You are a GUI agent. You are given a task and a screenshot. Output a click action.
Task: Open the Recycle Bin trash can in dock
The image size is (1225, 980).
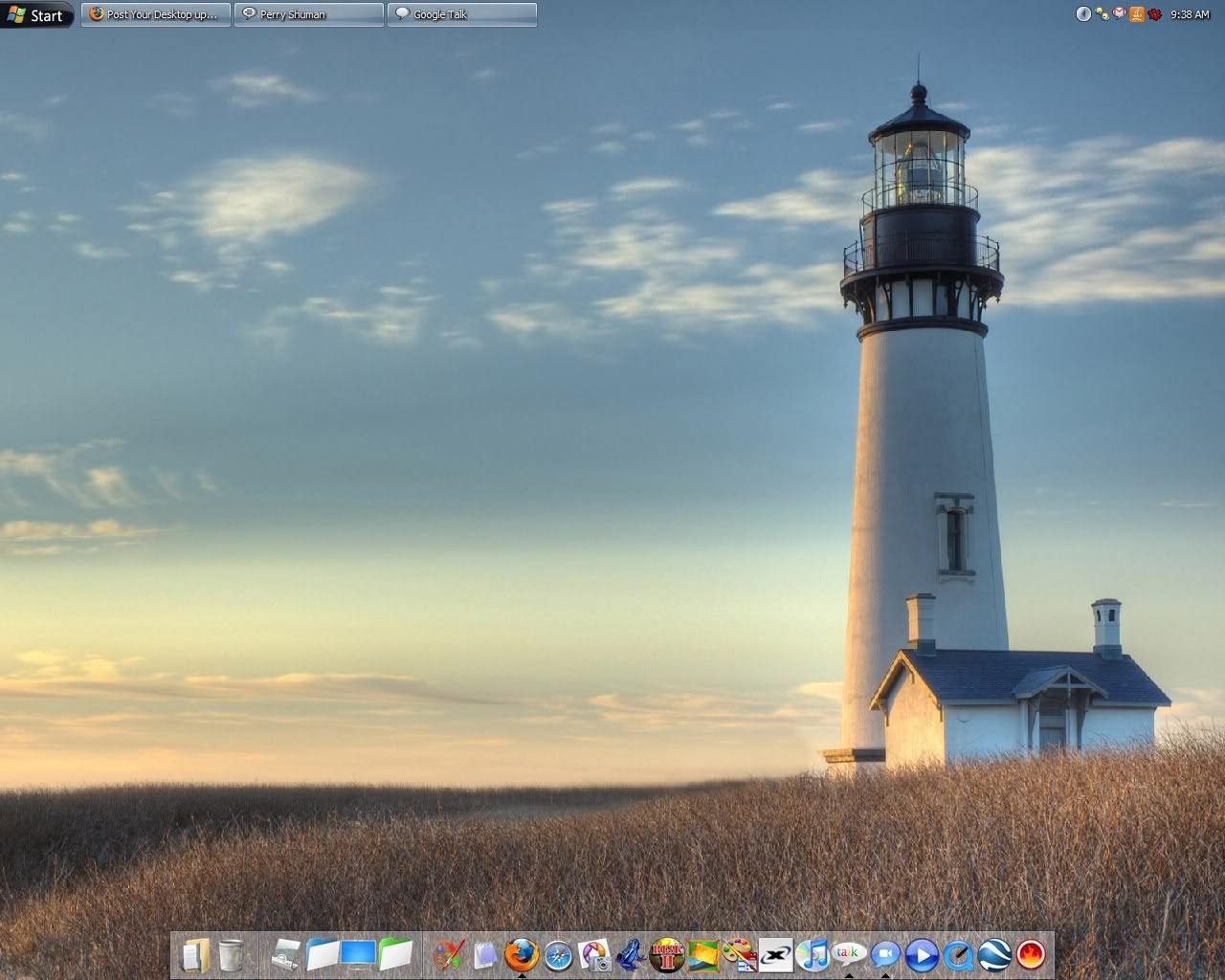pyautogui.click(x=231, y=954)
